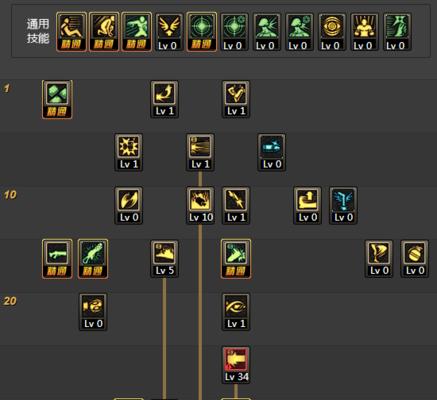Click the green four-diamond mastered skill

(x=57, y=99)
